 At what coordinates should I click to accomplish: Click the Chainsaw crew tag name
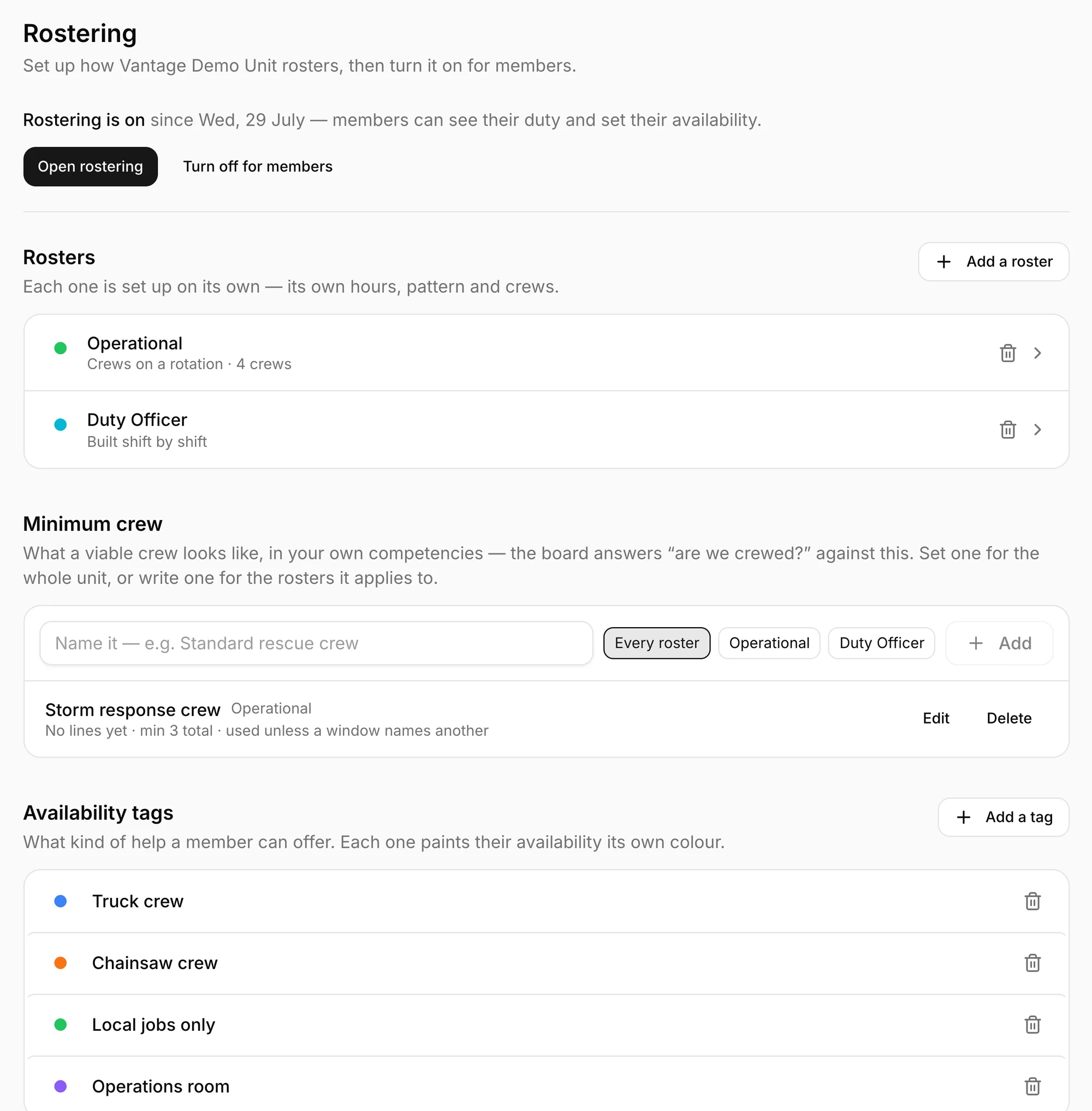click(155, 963)
